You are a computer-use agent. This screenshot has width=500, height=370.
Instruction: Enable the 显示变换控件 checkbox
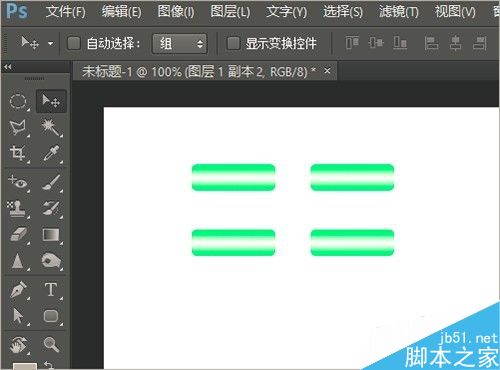(233, 43)
